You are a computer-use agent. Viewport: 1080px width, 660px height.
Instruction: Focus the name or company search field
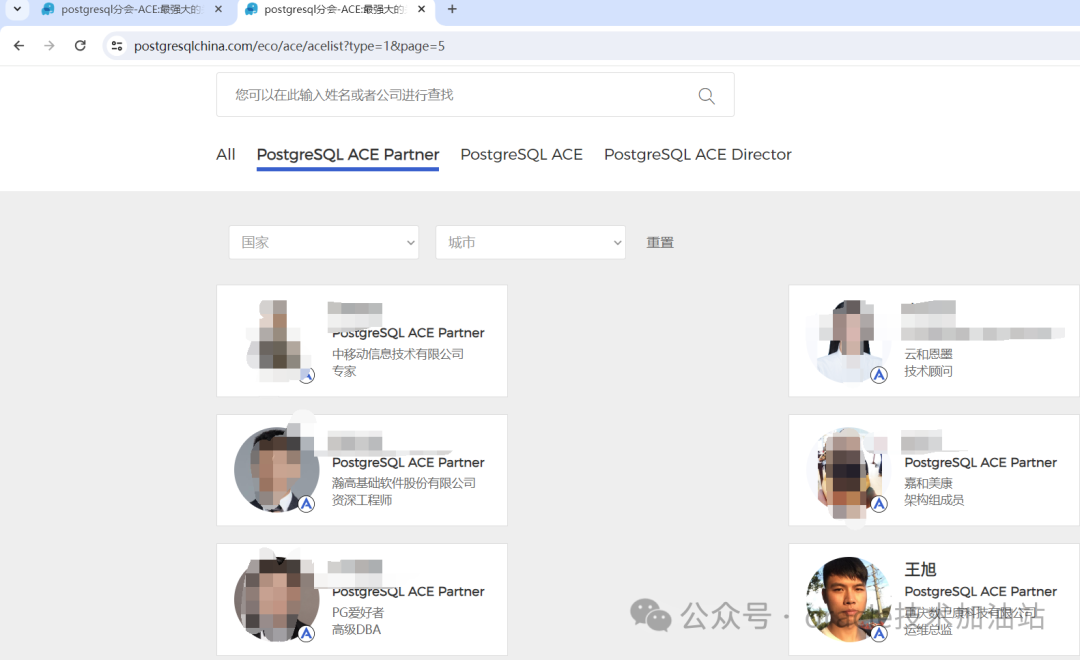475,94
